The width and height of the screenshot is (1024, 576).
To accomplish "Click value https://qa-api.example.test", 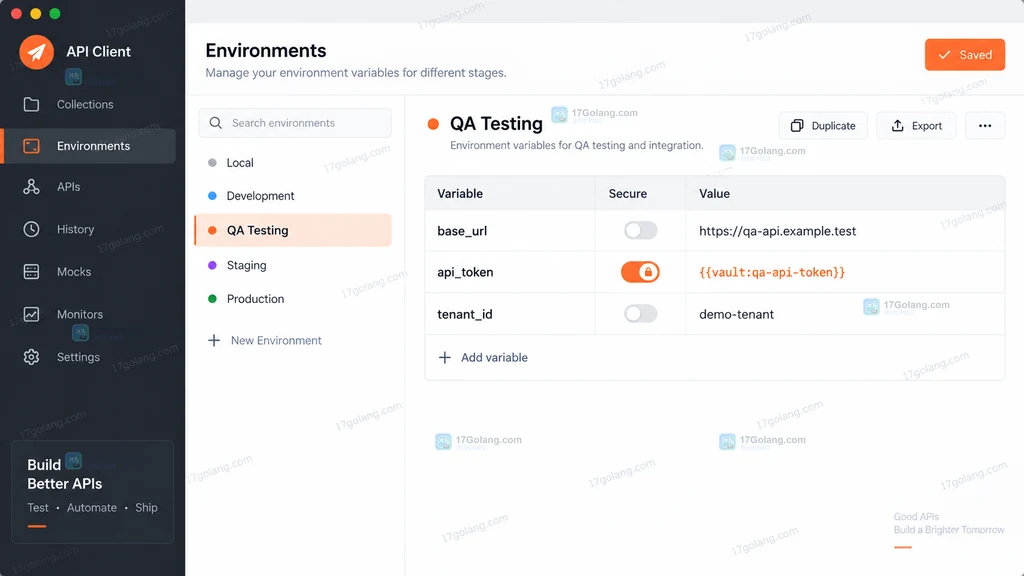I will coord(777,231).
